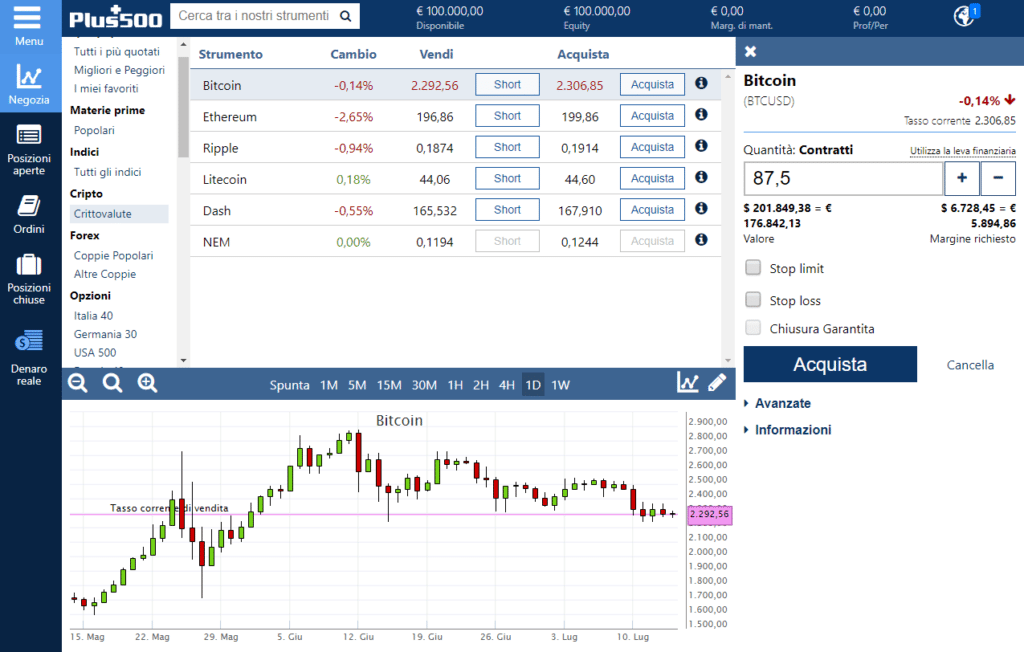Open chart indicators icon
Viewport: 1024px width, 652px height.
tap(688, 382)
